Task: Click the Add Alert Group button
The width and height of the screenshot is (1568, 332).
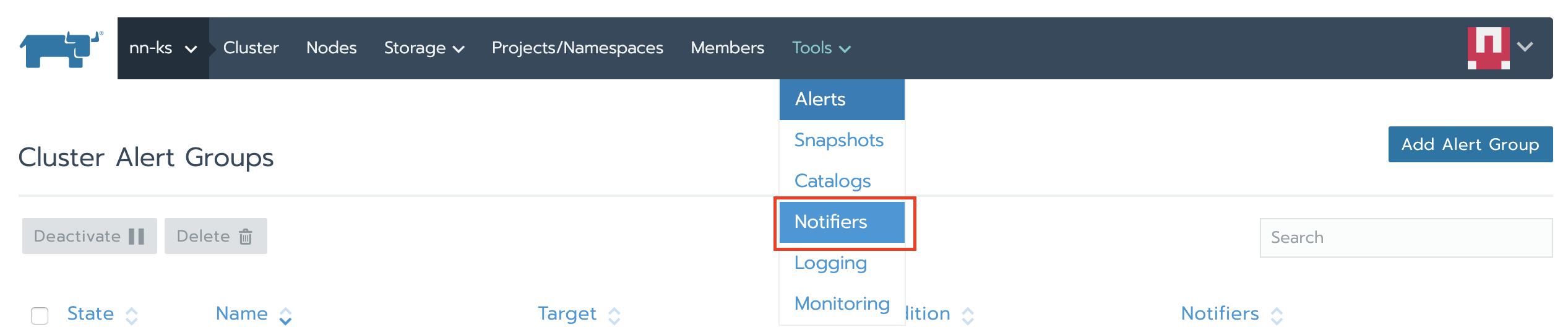Action: click(x=1470, y=144)
